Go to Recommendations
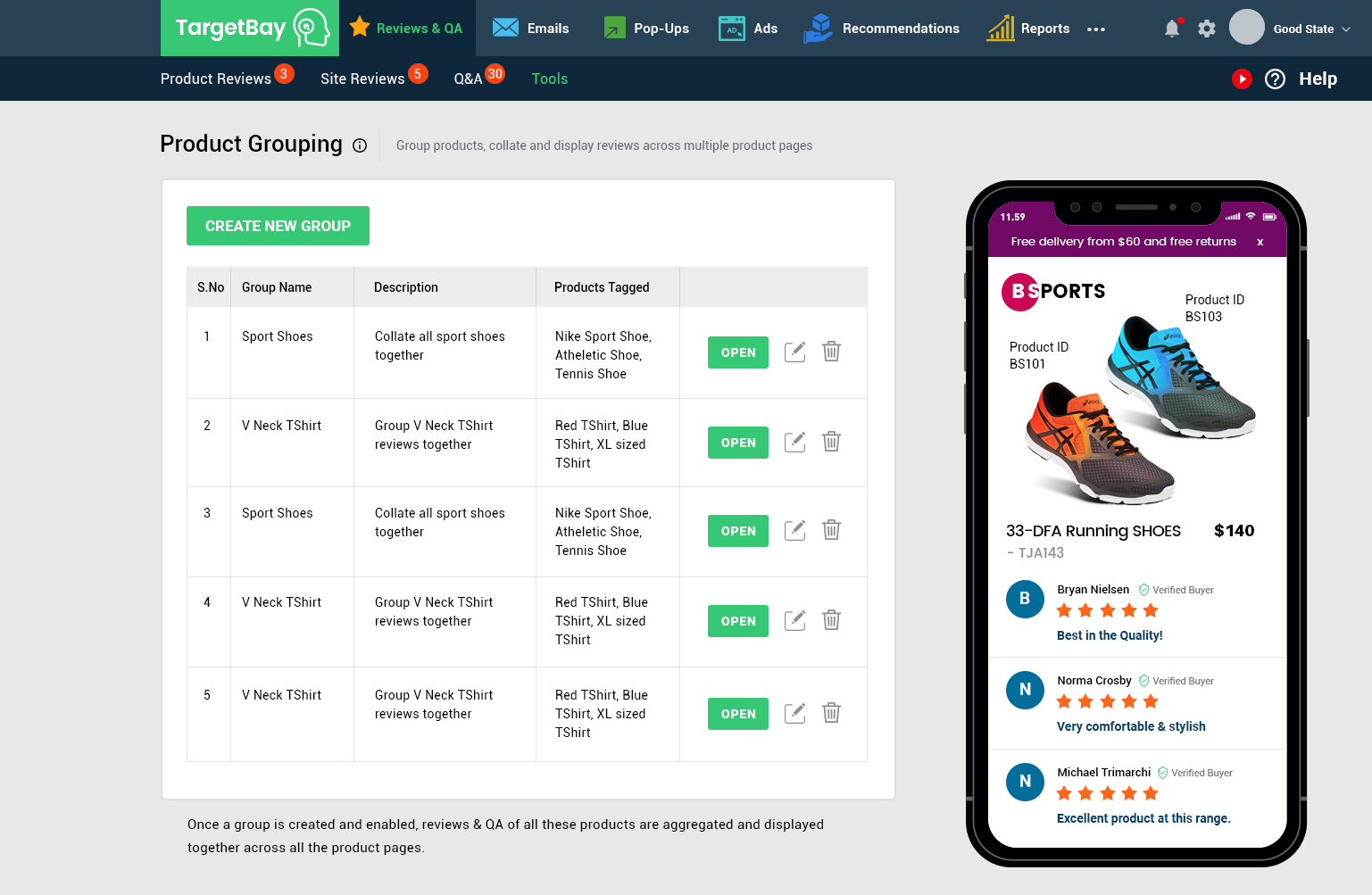1372x895 pixels. (x=881, y=29)
